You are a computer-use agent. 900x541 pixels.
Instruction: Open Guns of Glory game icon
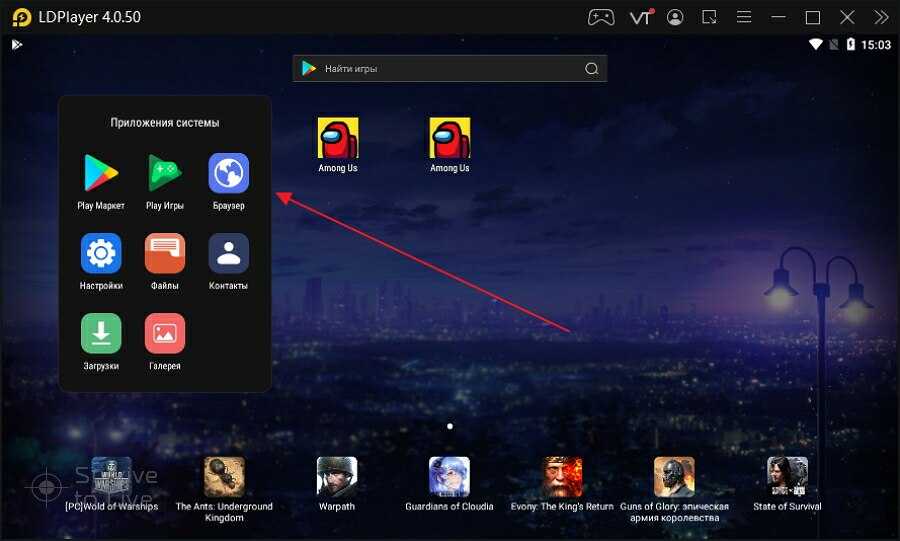click(674, 477)
